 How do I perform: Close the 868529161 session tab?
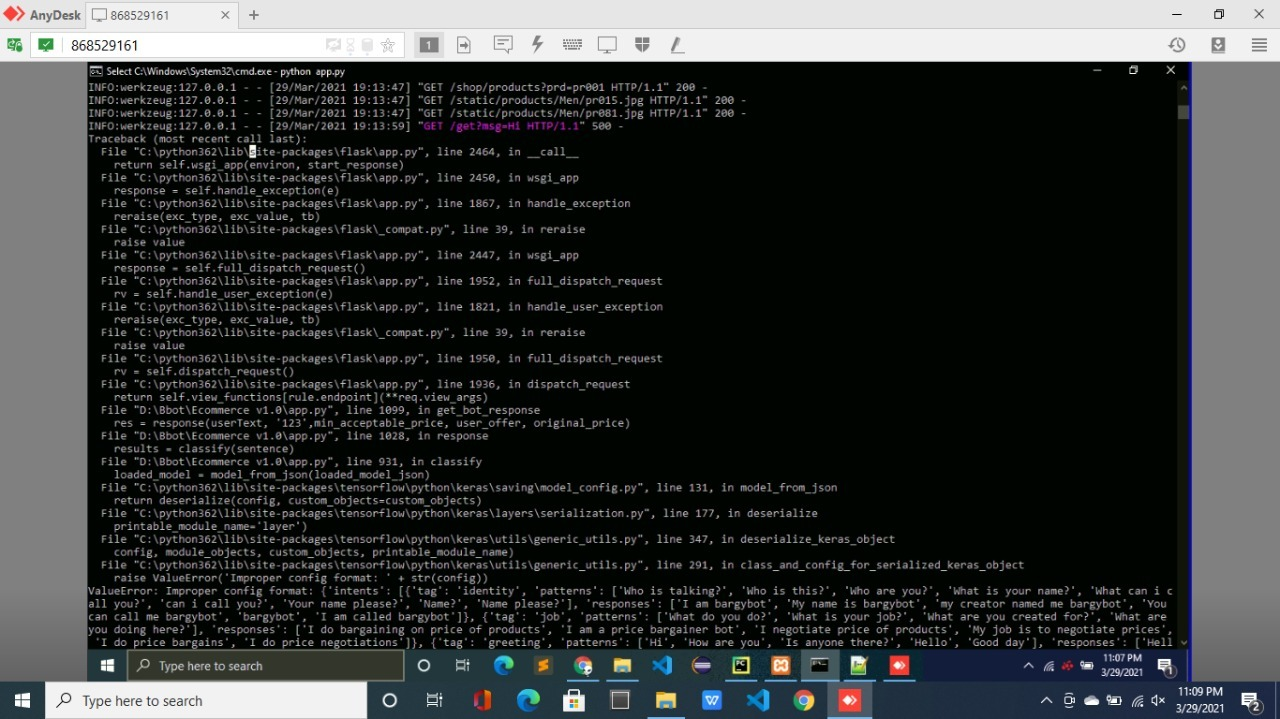[225, 15]
